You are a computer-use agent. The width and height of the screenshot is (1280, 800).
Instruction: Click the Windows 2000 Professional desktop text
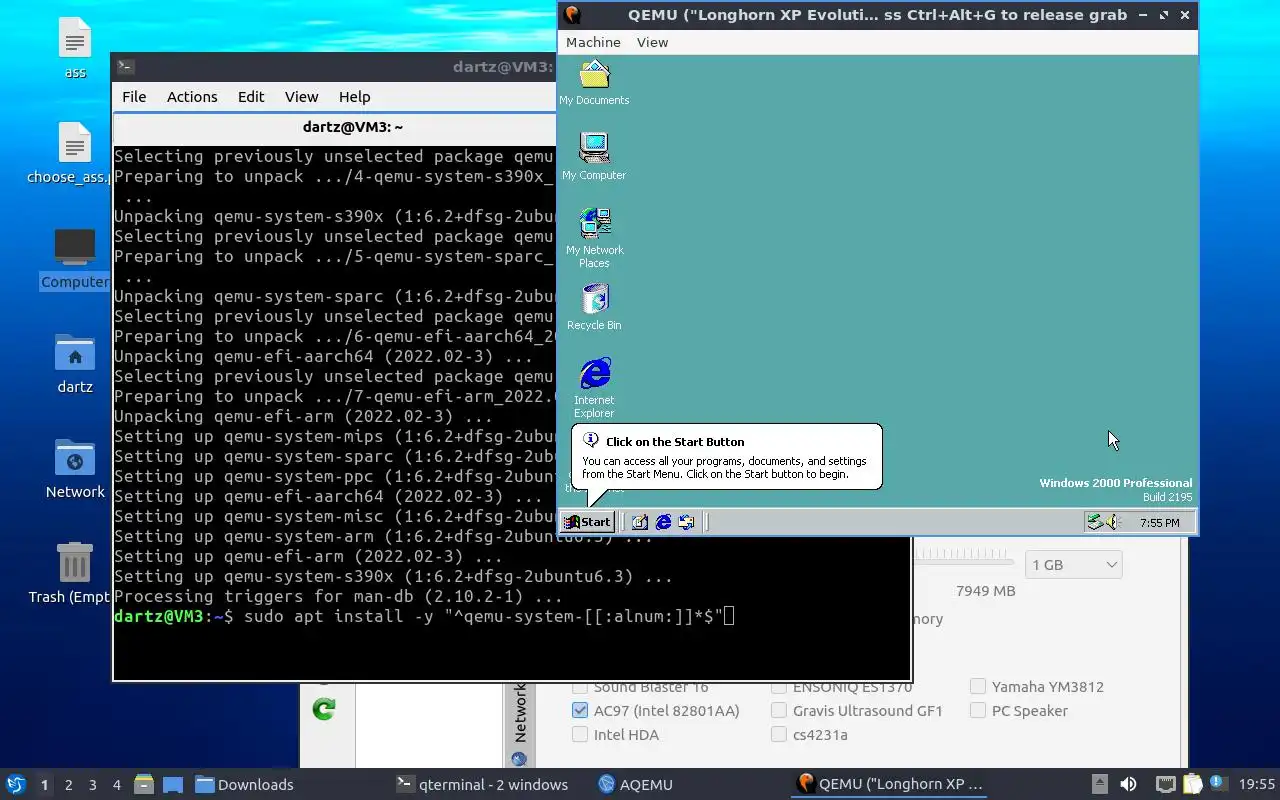click(1115, 483)
